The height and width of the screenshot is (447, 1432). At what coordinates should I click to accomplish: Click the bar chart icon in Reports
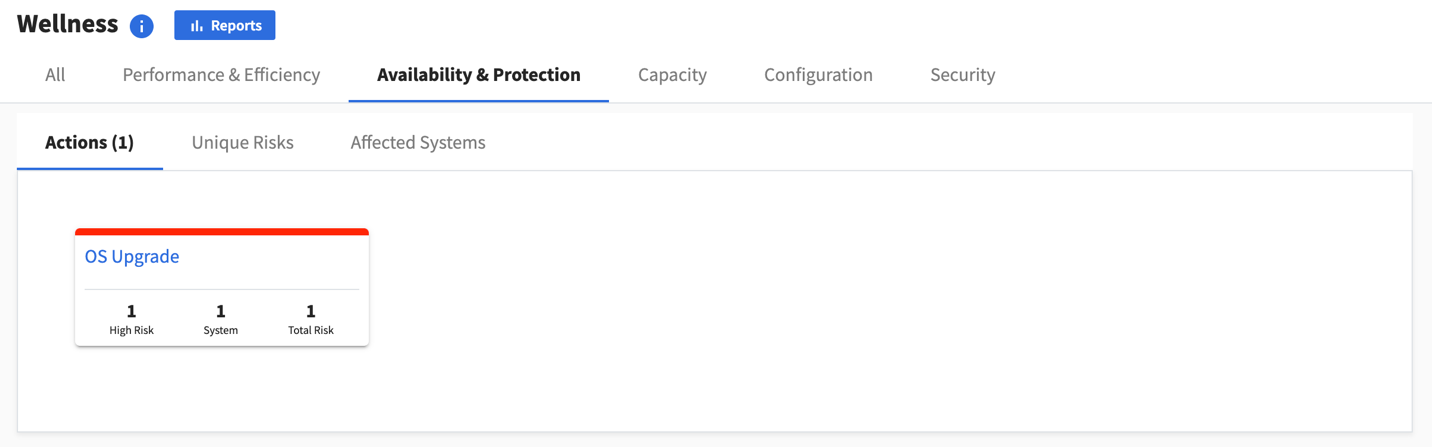[x=197, y=26]
